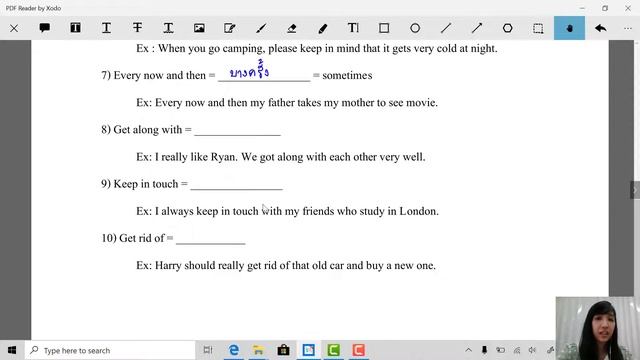Open the more options ellipsis menu
This screenshot has height=360, width=640.
[x=628, y=28]
